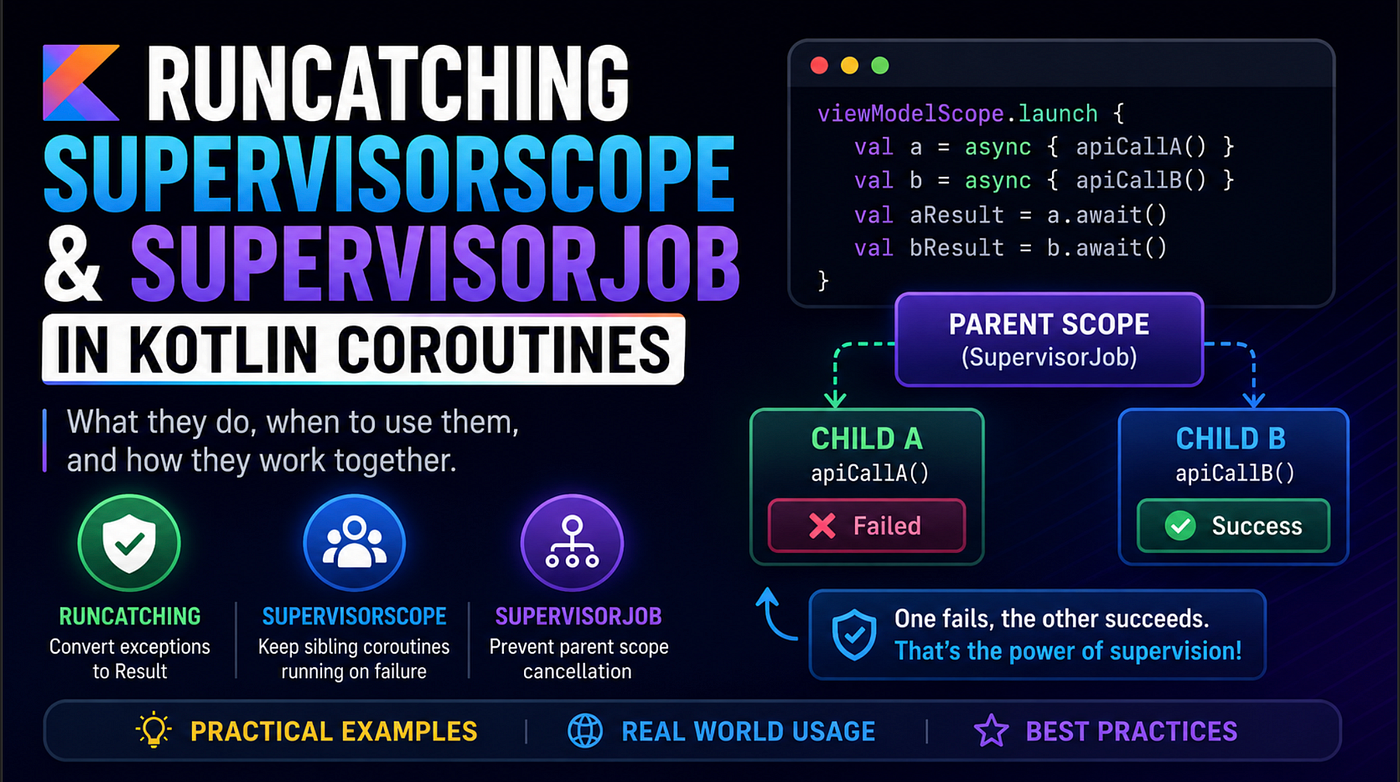Click the red X icon in Failed badge
This screenshot has height=782, width=1400.
821,526
